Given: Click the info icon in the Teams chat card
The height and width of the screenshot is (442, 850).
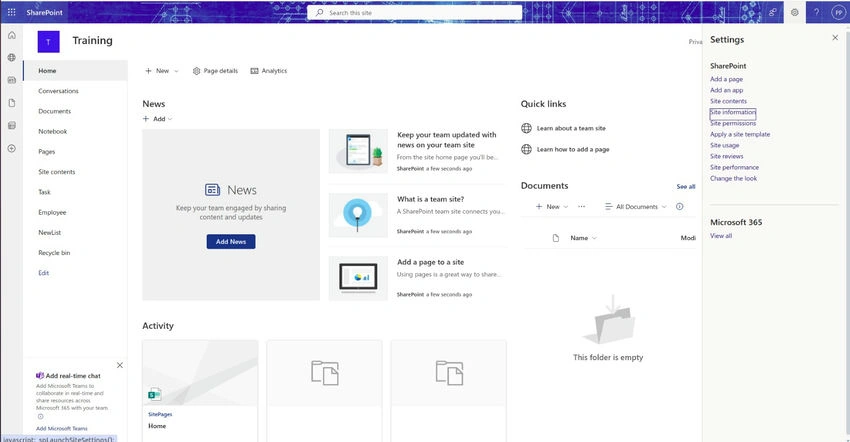Looking at the screenshot, I should (x=40, y=417).
